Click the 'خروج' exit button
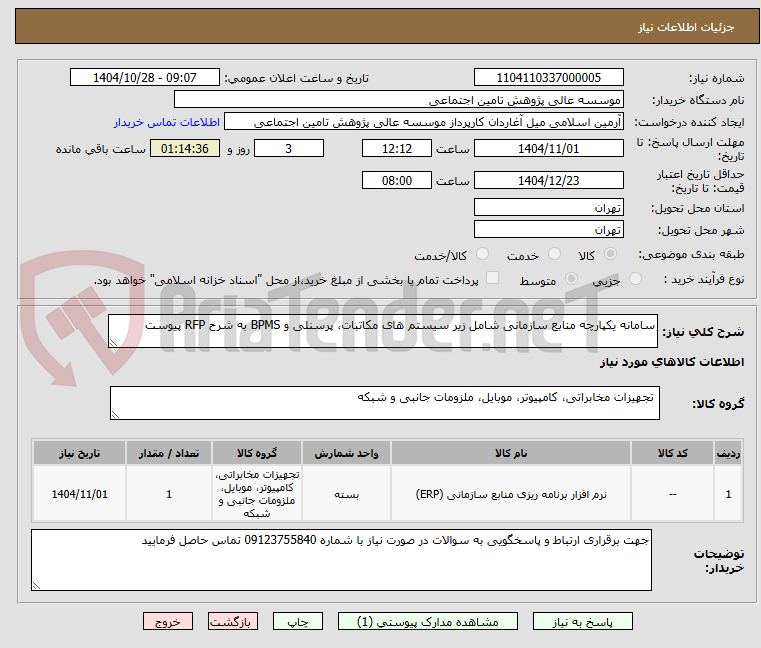Screen dimensions: 761x648 [x=167, y=621]
